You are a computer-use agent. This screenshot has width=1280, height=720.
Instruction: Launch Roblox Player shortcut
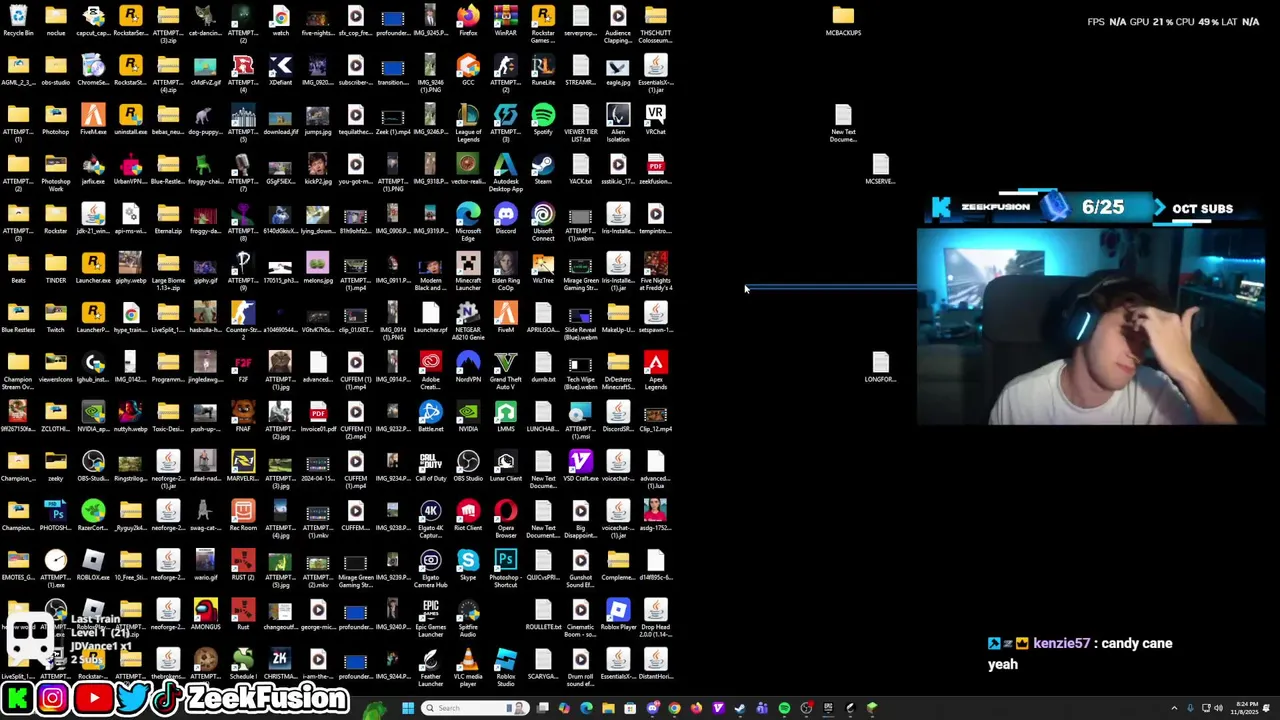click(618, 615)
